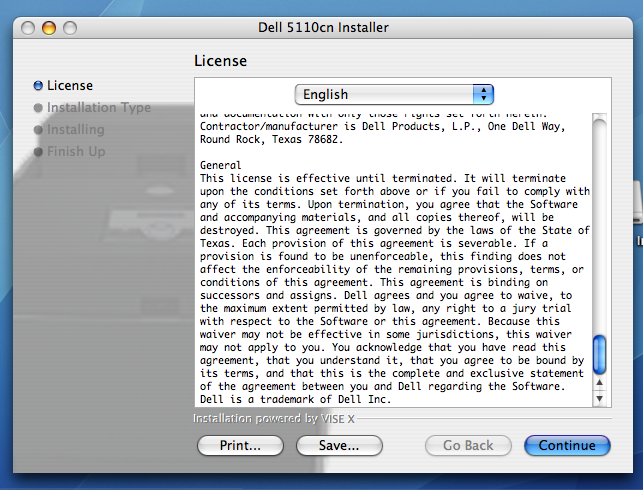Minimize the Dell 5110cn Installer window
The image size is (643, 490).
click(x=49, y=28)
